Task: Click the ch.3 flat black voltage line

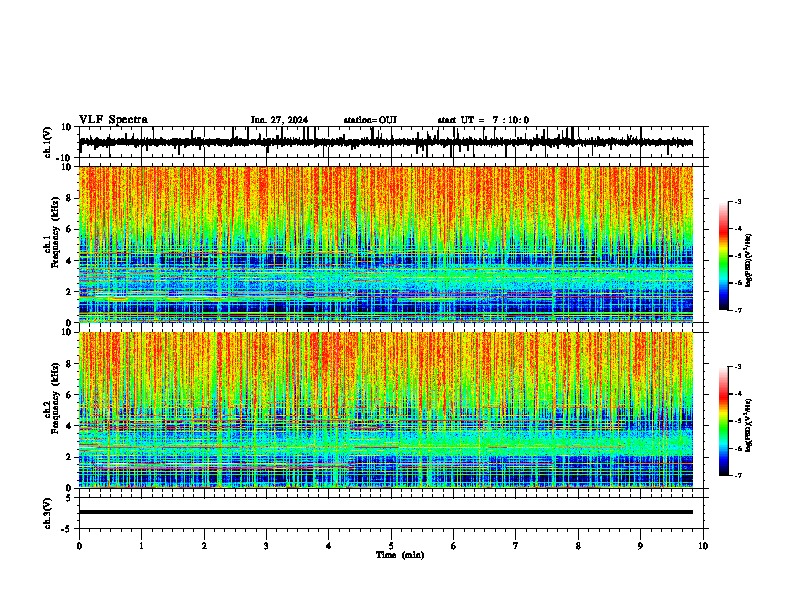Action: tap(386, 512)
